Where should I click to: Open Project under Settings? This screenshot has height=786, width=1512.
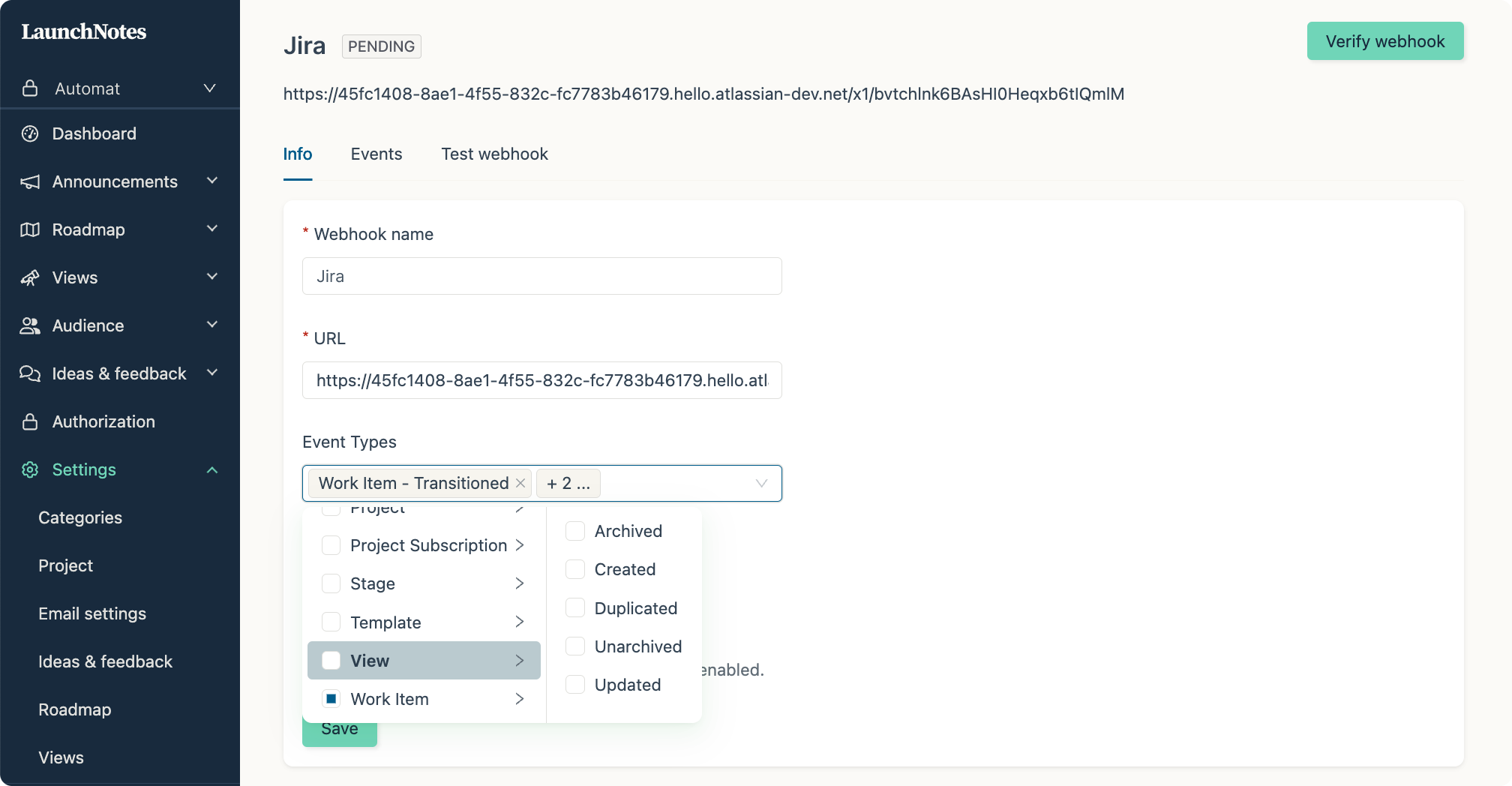click(x=66, y=565)
